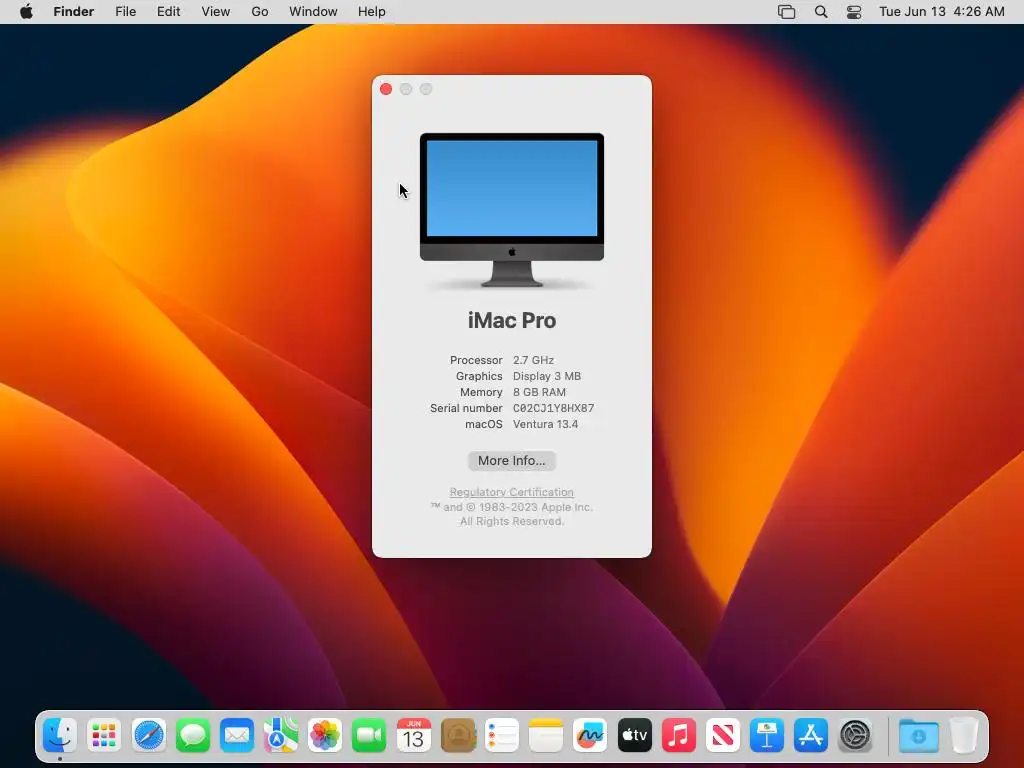Open Spotlight search magnifier icon
1024x768 pixels.
click(821, 12)
